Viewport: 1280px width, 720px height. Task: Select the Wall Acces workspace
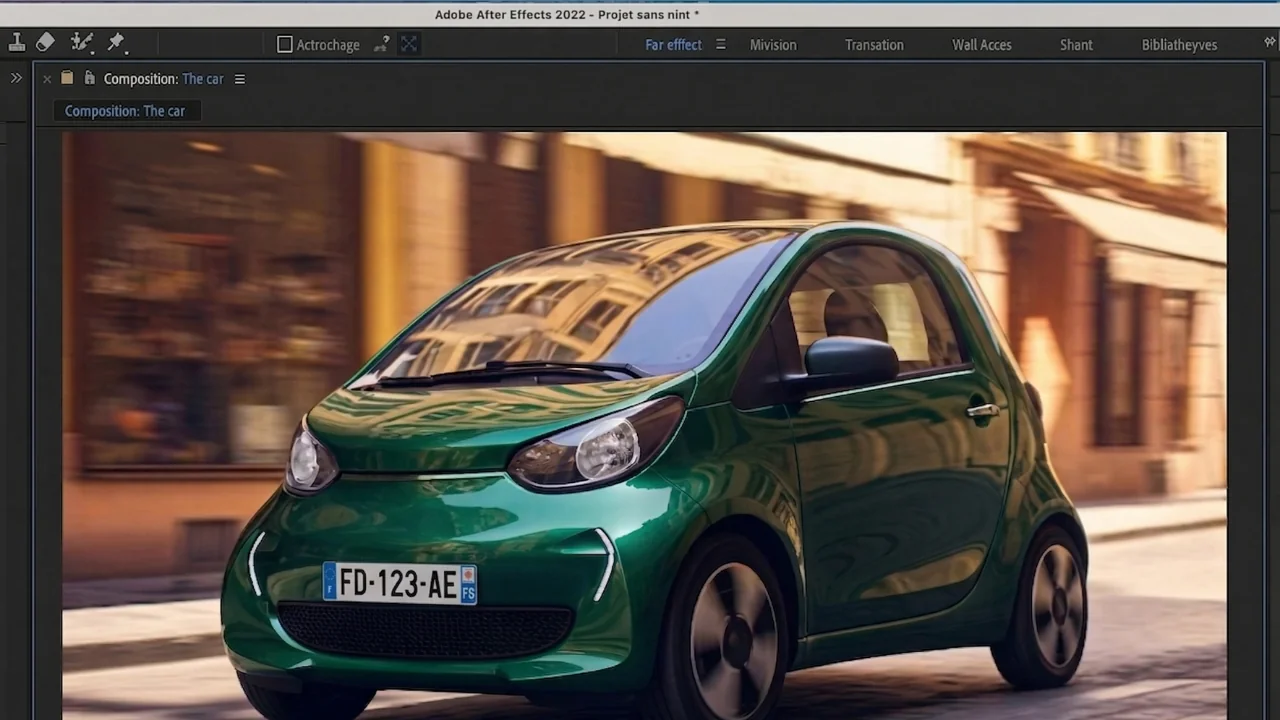[x=981, y=45]
